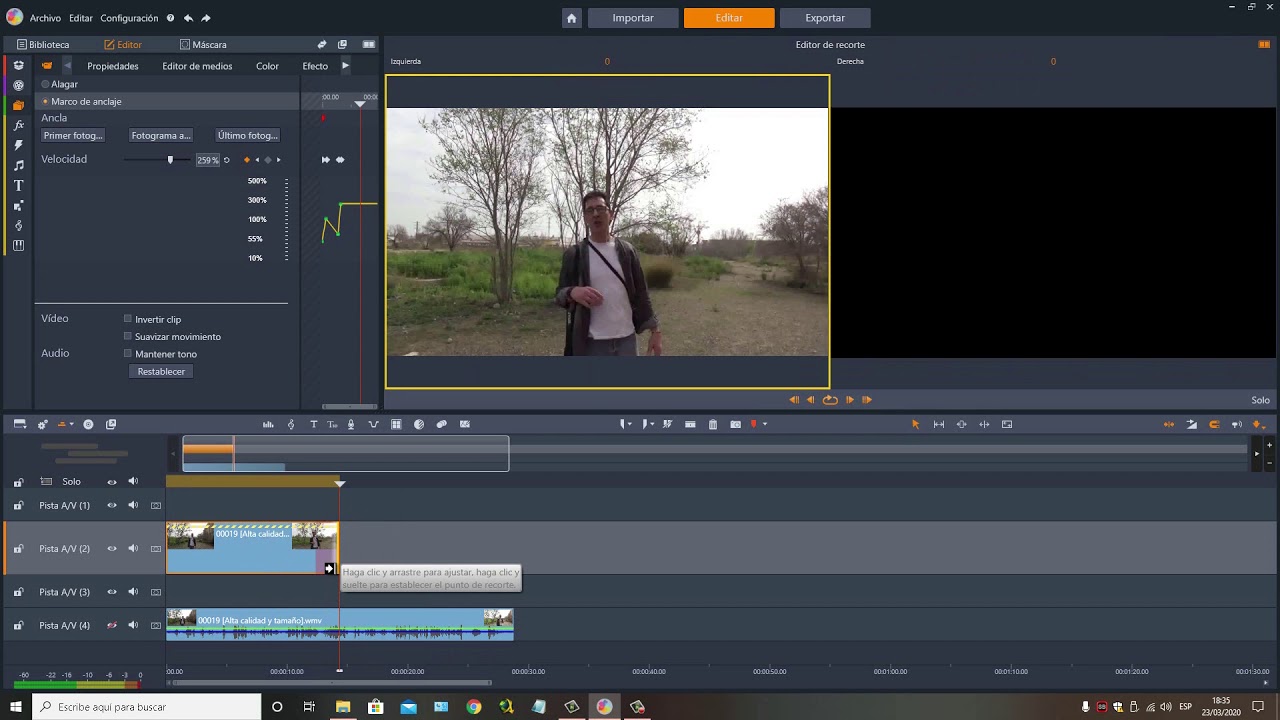
Task: Click the microphone voice-over icon
Action: (x=351, y=424)
